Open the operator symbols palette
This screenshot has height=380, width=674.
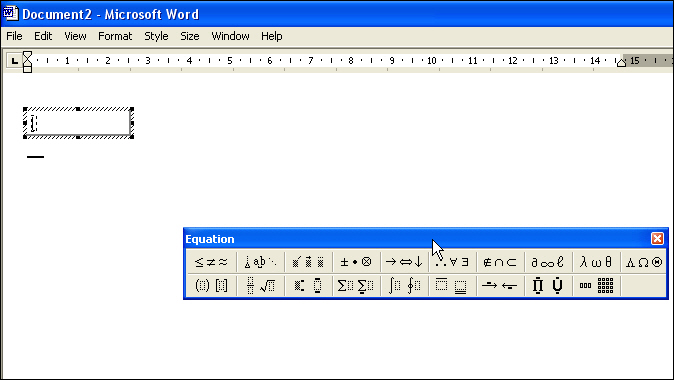(356, 262)
